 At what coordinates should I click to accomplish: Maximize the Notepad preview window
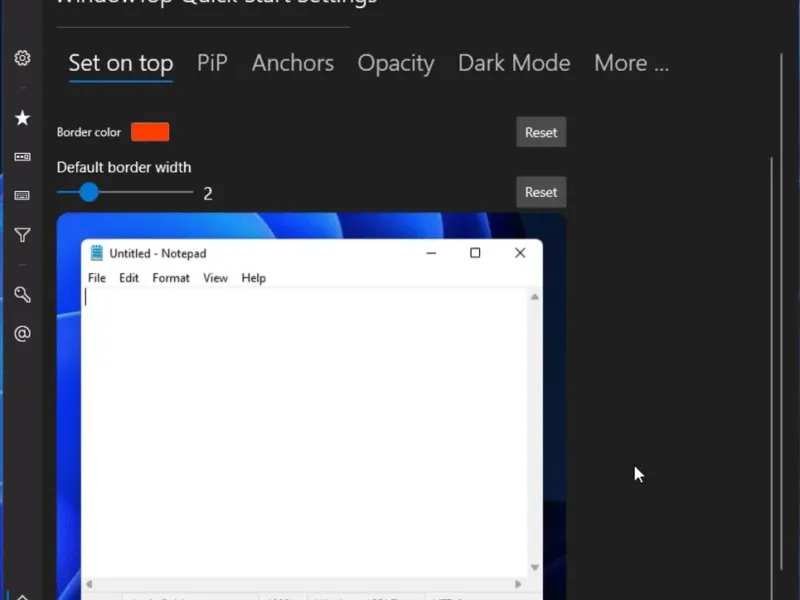point(475,253)
